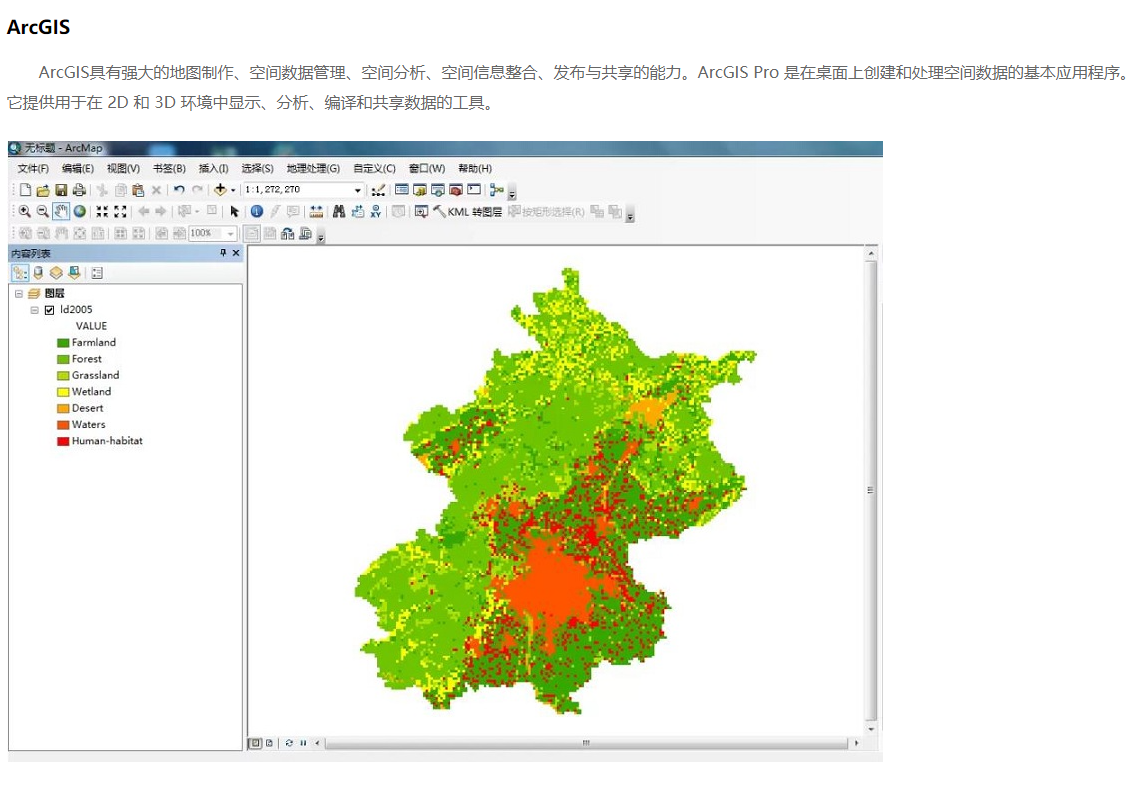
Task: Open the 文件(F) menu
Action: coord(33,168)
